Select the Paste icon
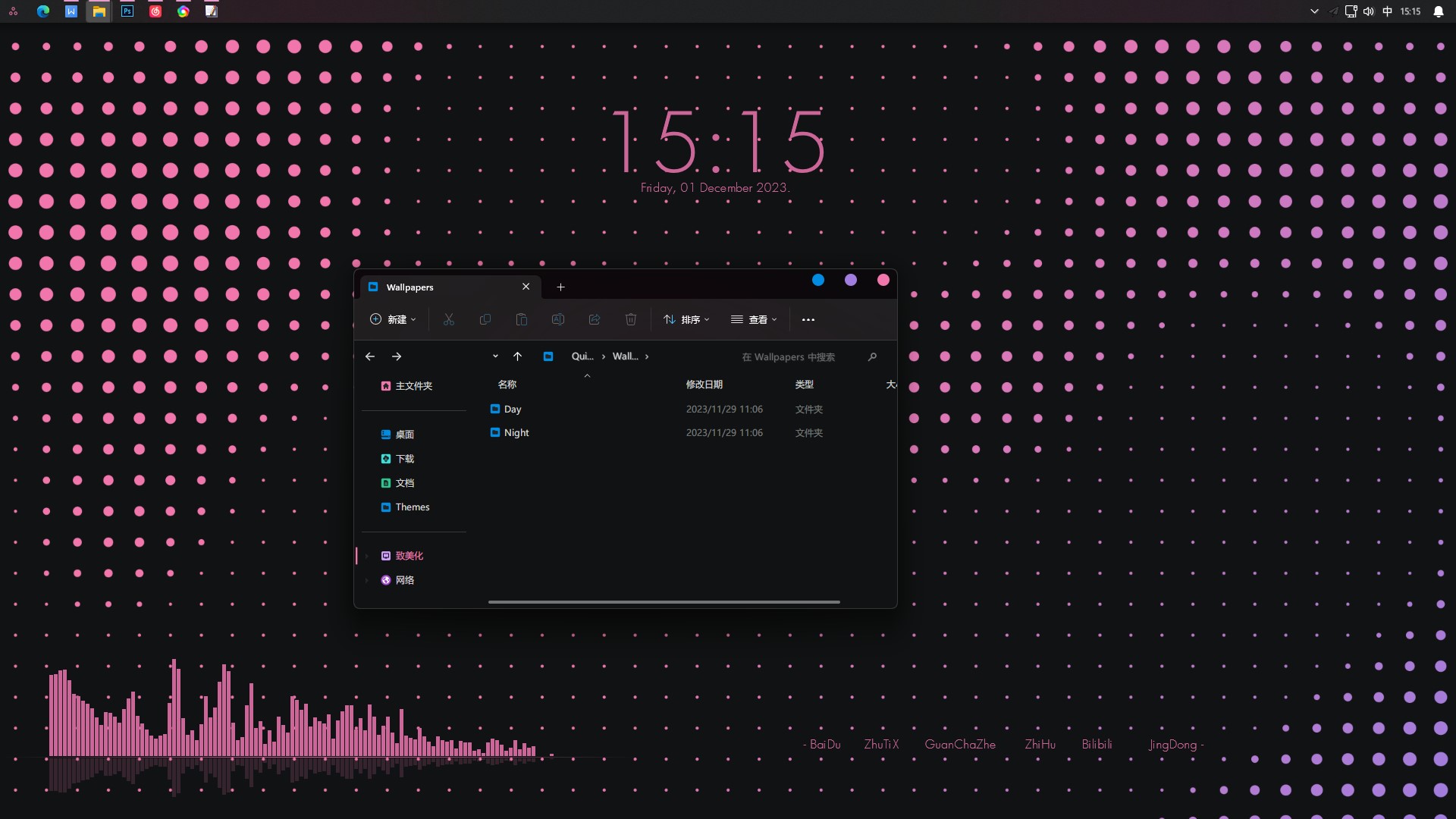Viewport: 1456px width, 819px height. click(521, 319)
